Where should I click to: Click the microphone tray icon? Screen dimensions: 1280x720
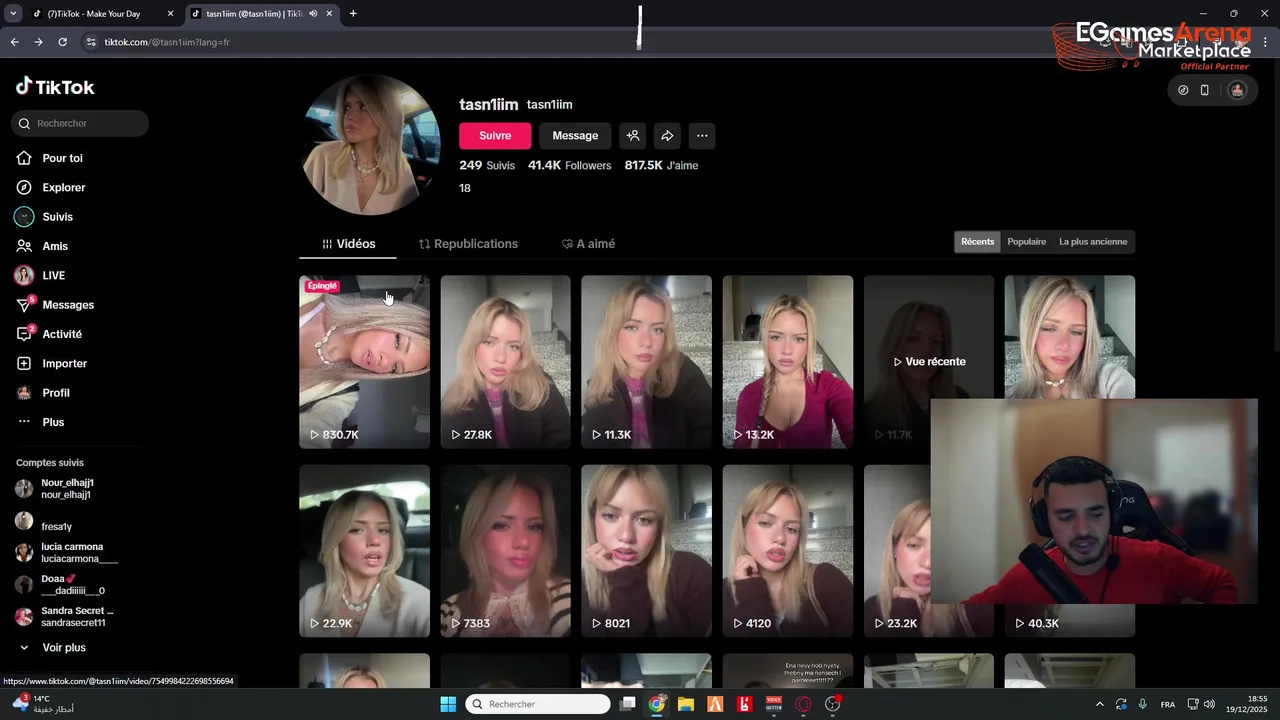point(1142,704)
